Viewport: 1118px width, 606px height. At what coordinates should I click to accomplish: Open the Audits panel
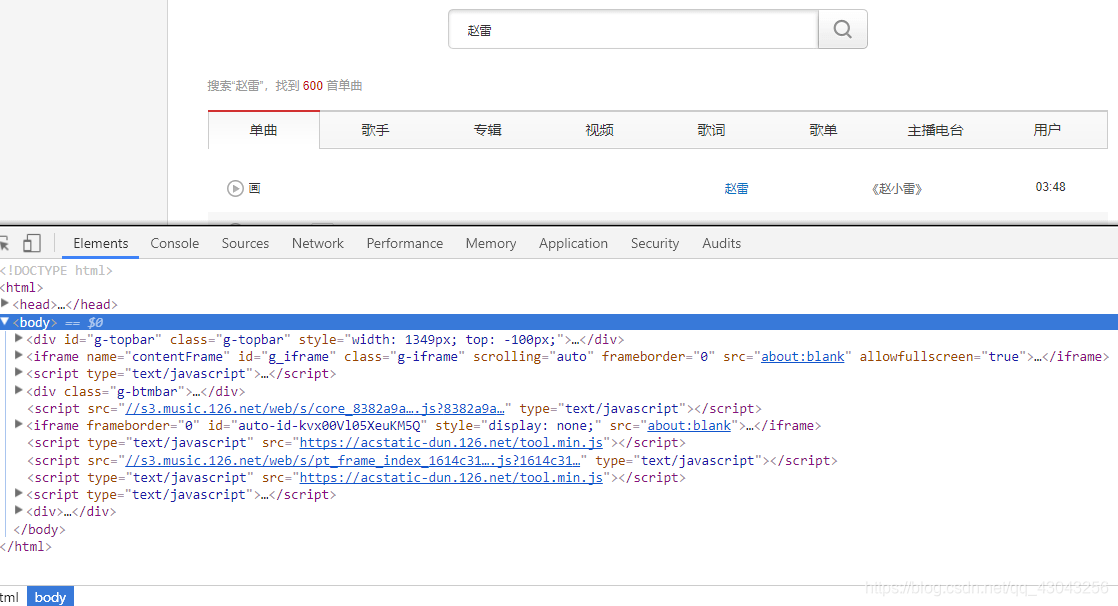(x=722, y=243)
